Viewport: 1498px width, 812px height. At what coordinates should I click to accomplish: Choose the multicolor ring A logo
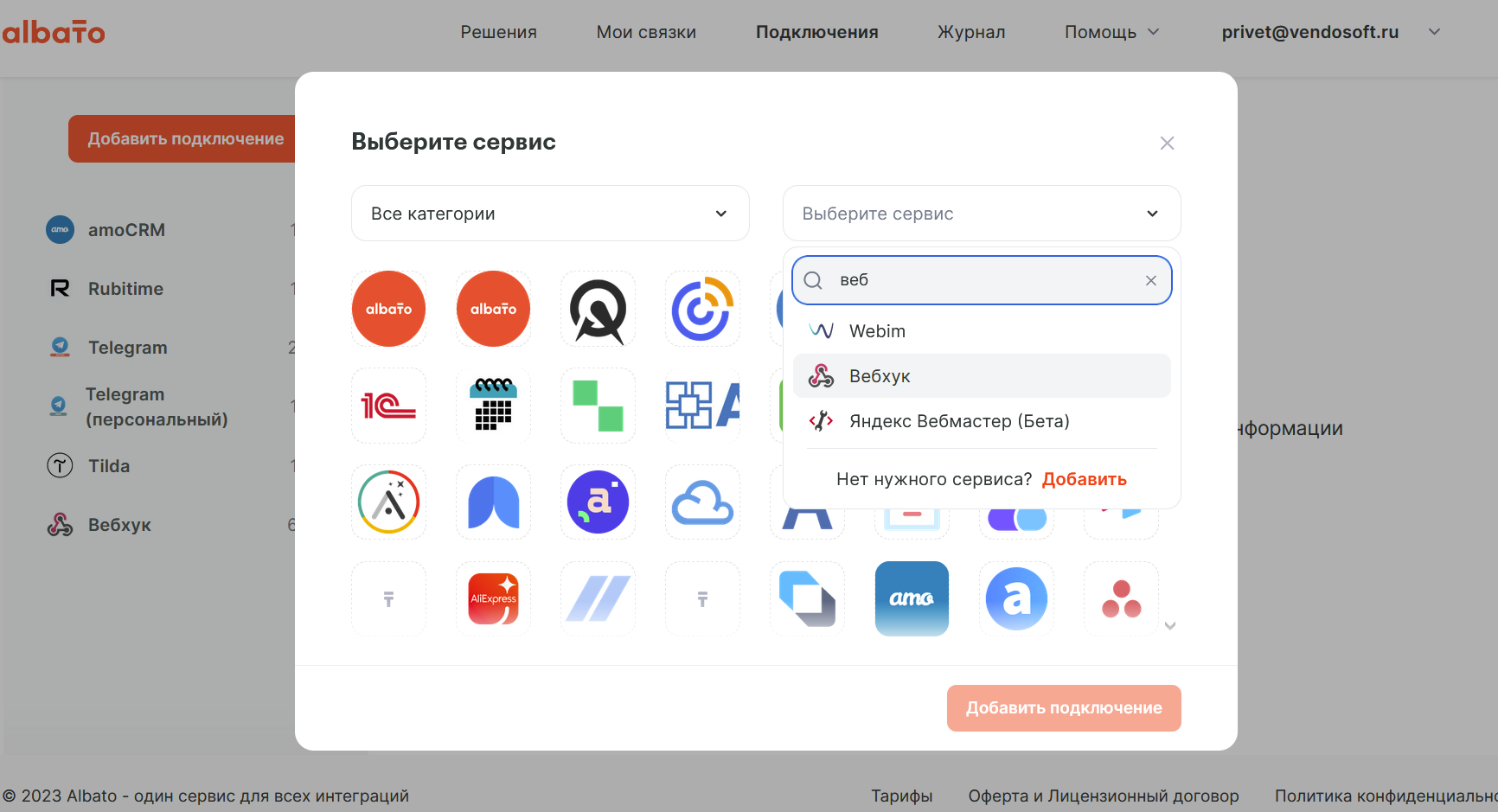click(x=388, y=502)
